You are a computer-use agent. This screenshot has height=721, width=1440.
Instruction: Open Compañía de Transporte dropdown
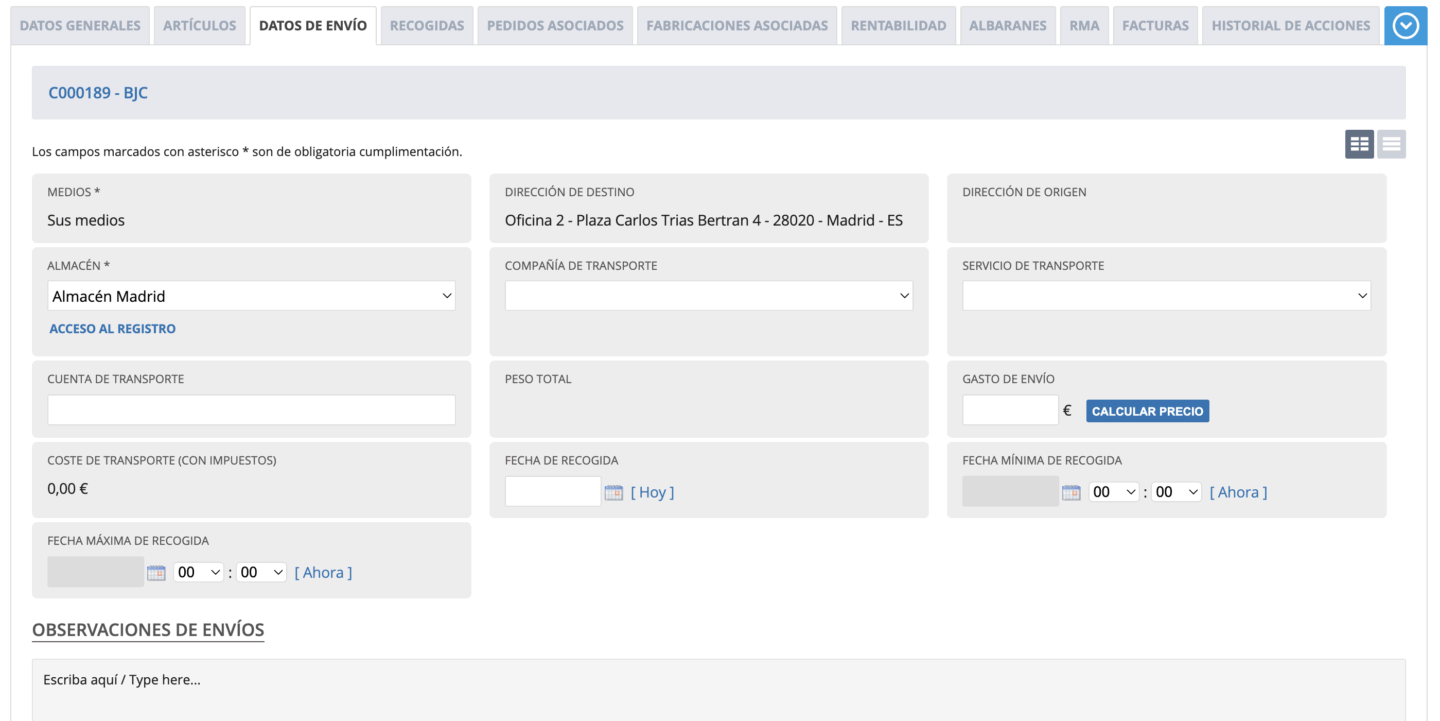coord(708,296)
